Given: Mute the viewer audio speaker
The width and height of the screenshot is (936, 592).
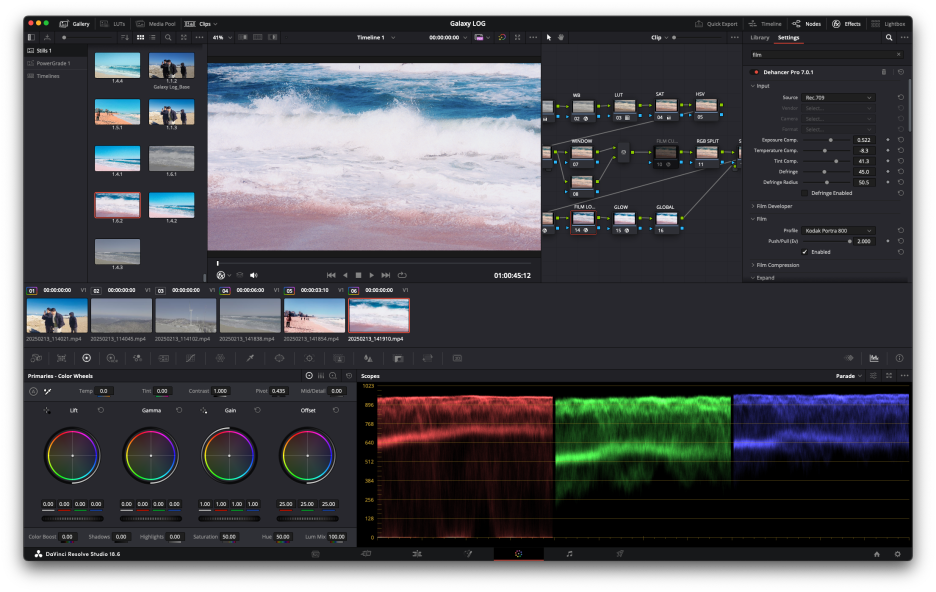Looking at the screenshot, I should tap(254, 275).
